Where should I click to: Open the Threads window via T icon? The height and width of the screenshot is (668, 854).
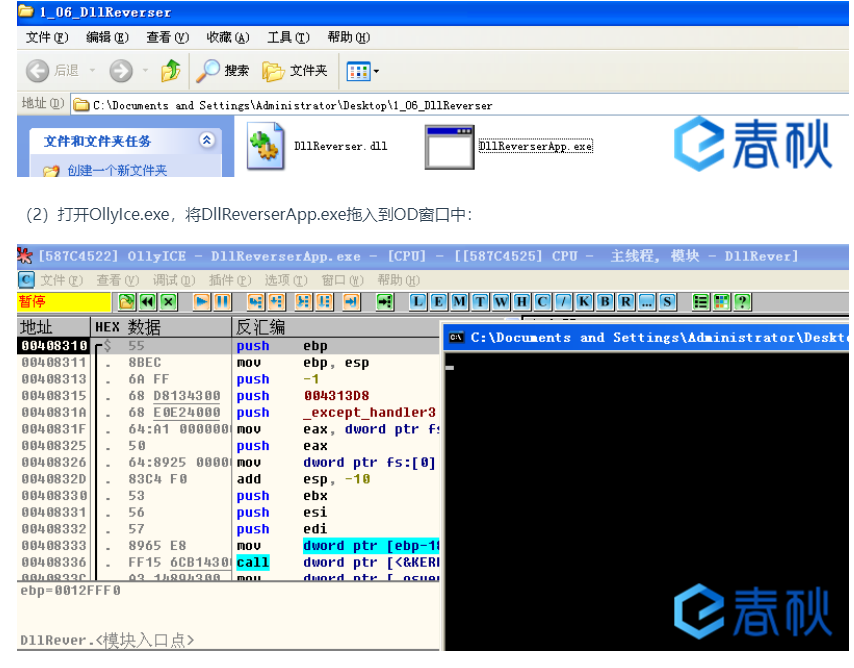tap(478, 301)
